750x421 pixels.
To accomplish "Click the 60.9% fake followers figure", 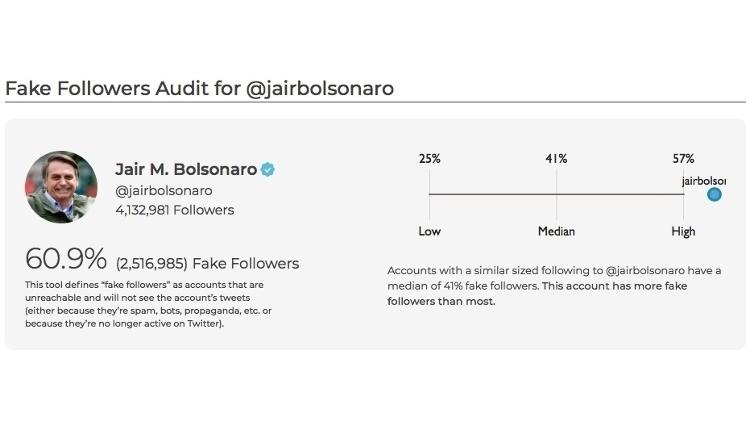I will [x=66, y=259].
